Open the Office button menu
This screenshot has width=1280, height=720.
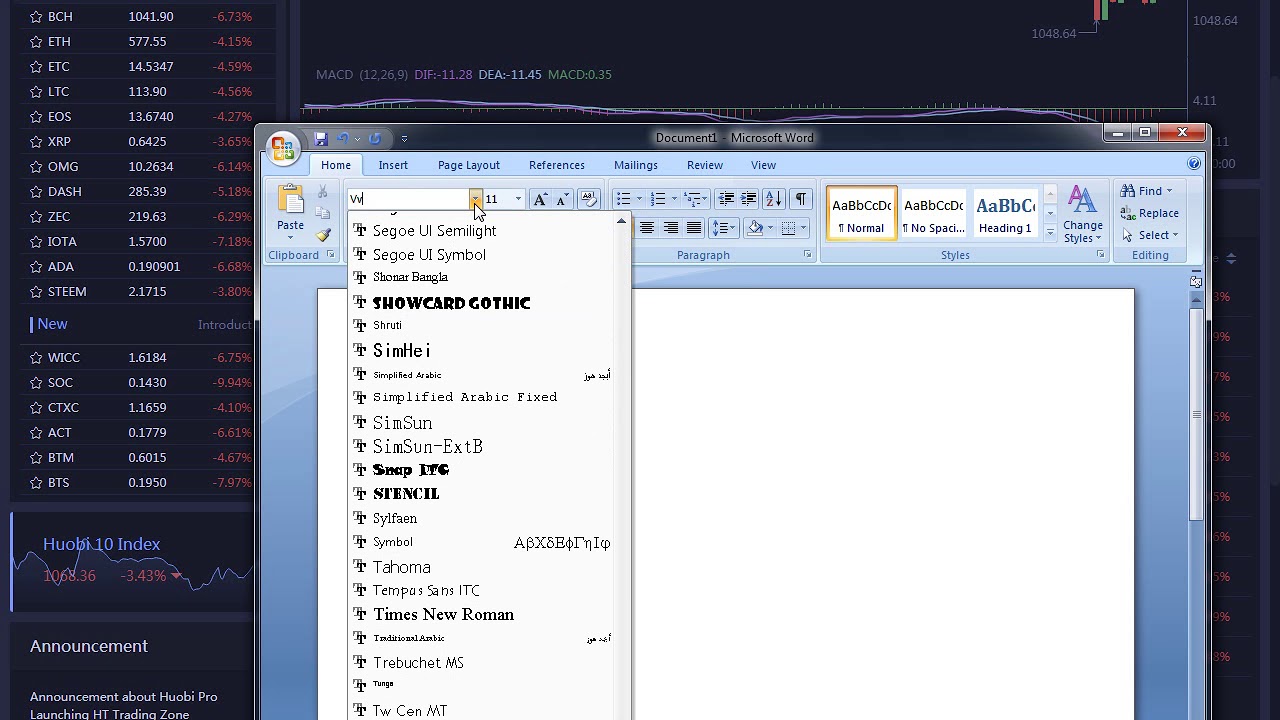point(283,149)
